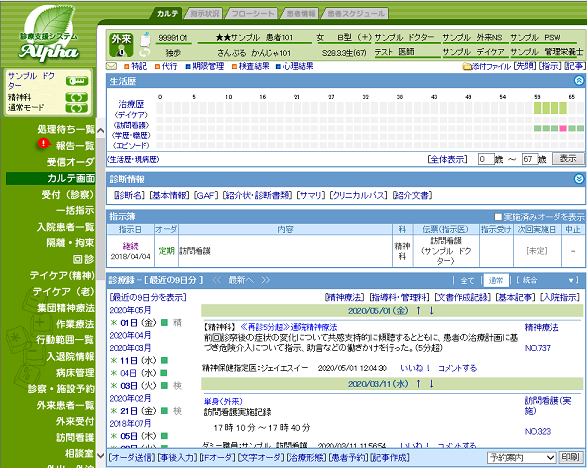
Task: Switch 通常モード with green arrow icon
Action: pos(77,109)
